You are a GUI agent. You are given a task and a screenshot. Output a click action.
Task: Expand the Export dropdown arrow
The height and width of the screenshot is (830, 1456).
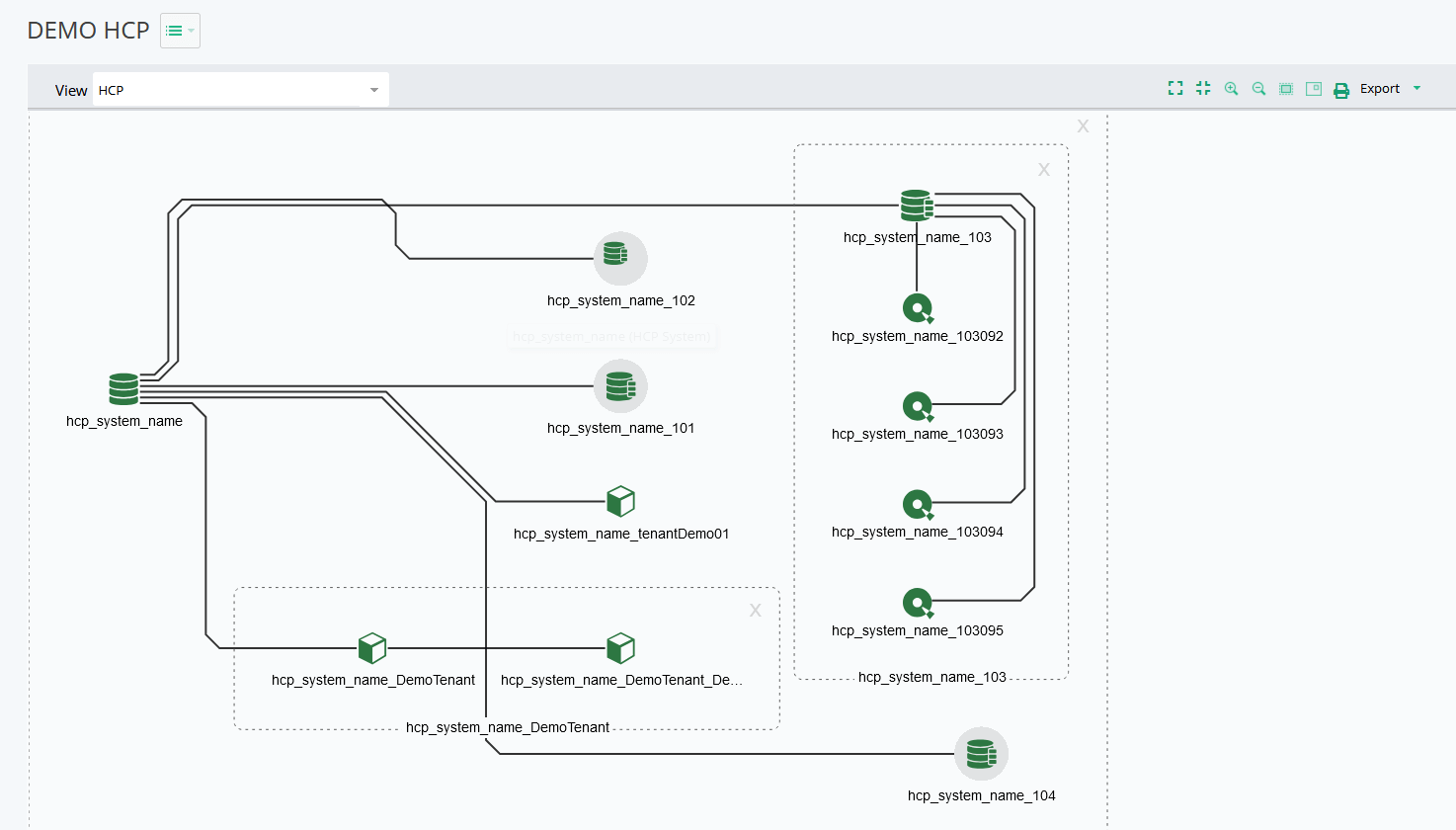click(x=1416, y=88)
